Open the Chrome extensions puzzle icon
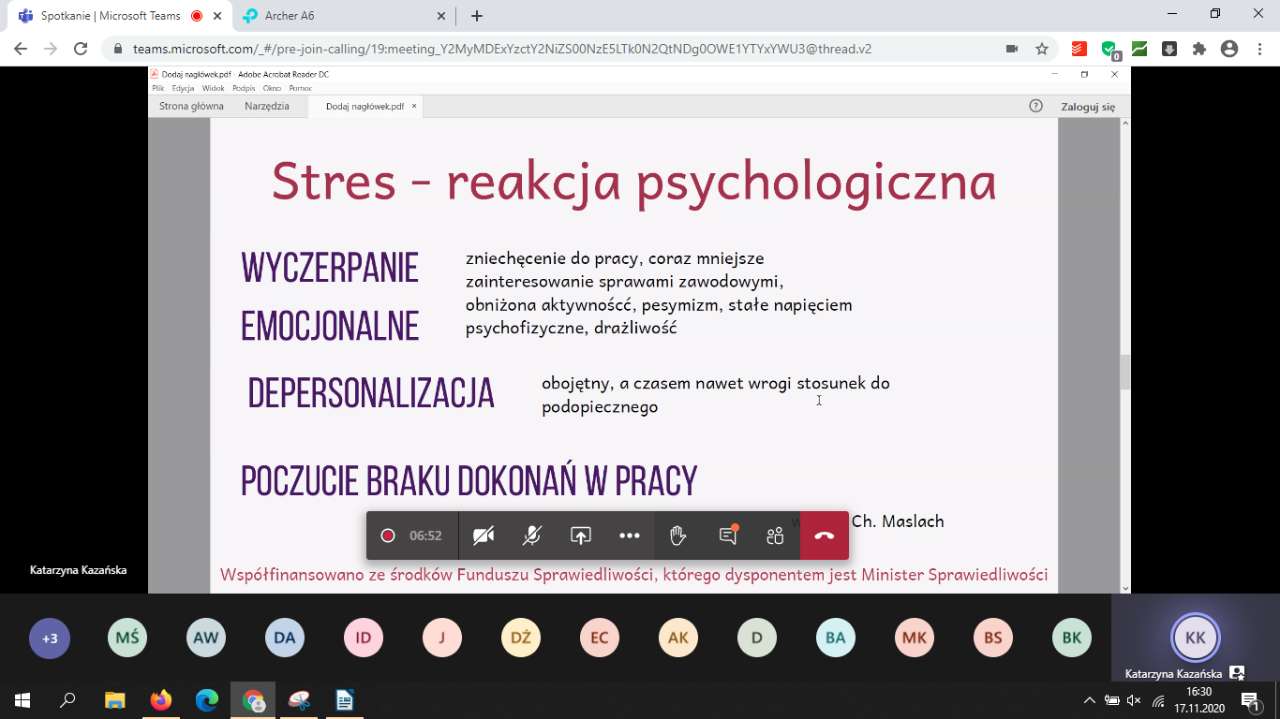The image size is (1280, 719). (1199, 48)
